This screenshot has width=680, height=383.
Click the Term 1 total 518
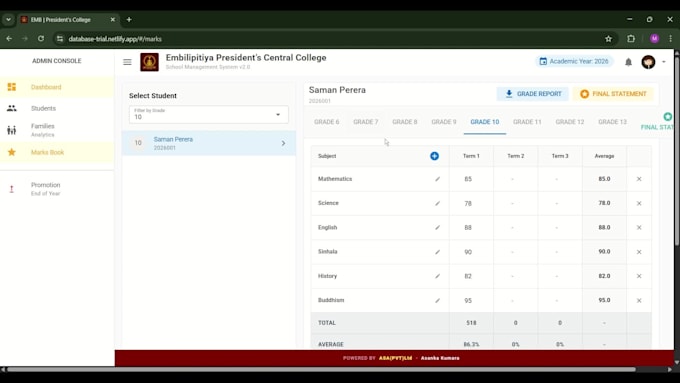click(471, 323)
